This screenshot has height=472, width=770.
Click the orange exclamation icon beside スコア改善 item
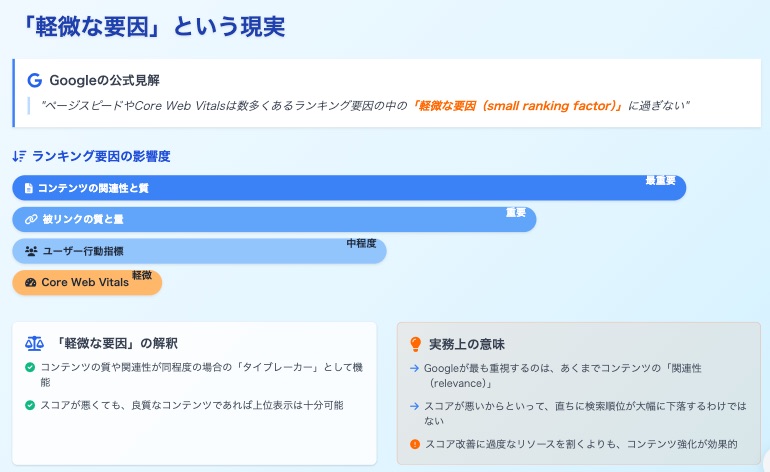[415, 444]
